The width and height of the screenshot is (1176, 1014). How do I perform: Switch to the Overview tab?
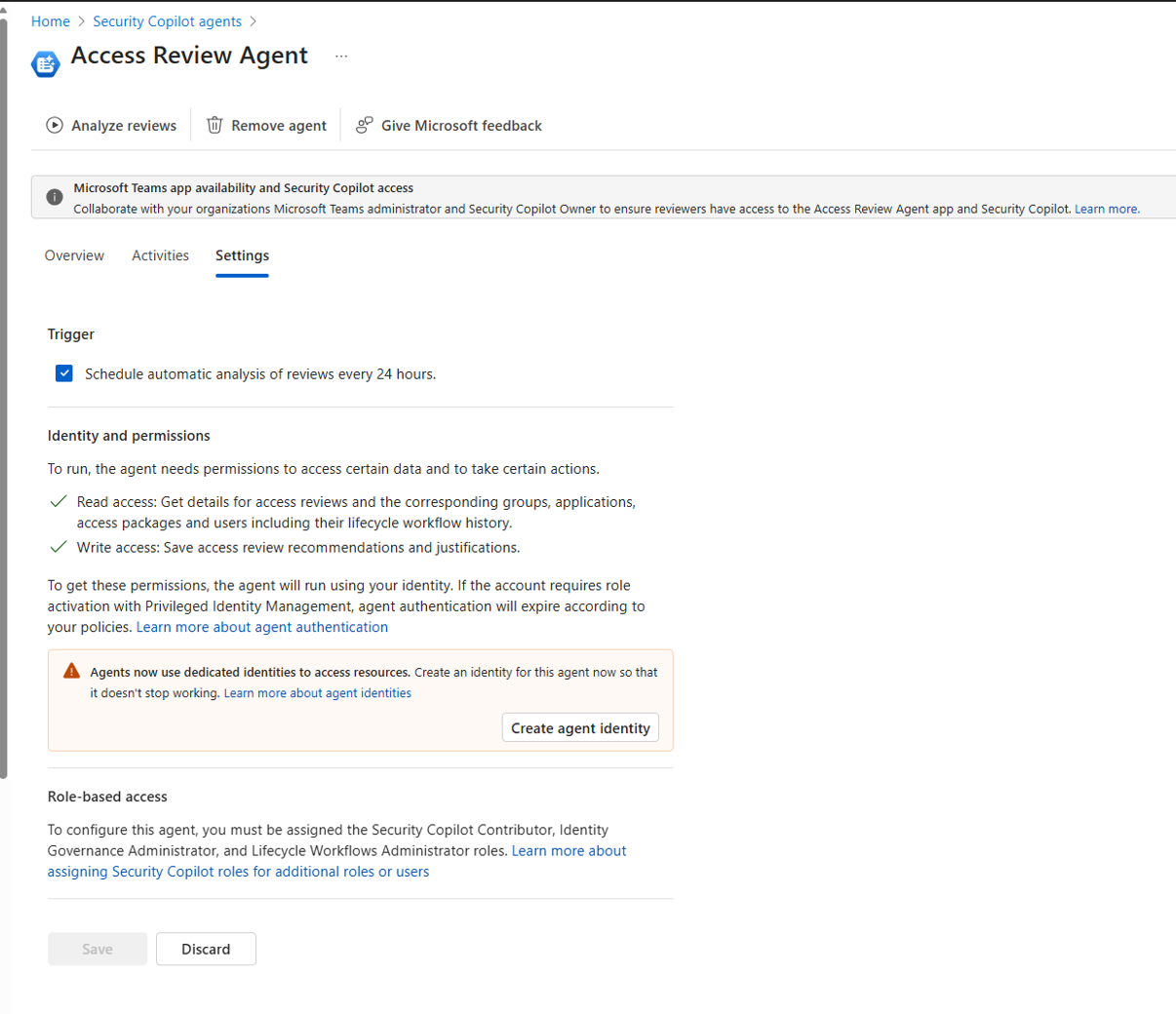point(74,255)
